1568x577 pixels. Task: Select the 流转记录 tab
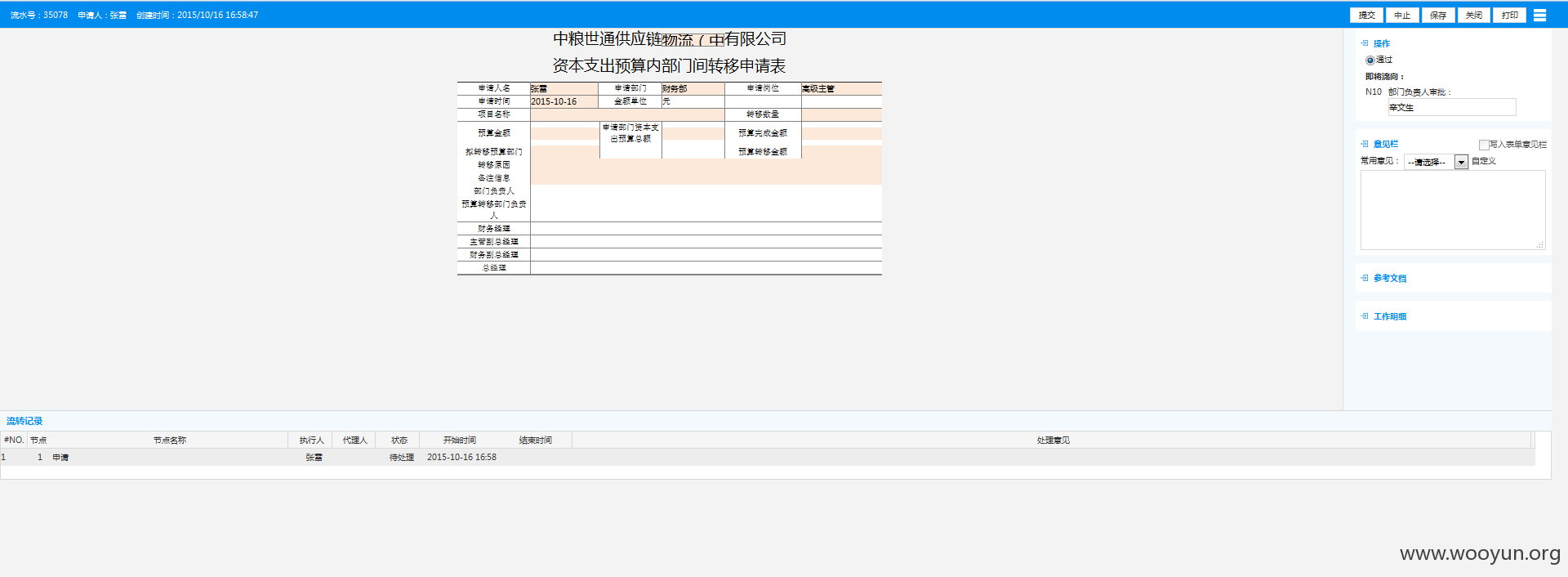[x=24, y=421]
